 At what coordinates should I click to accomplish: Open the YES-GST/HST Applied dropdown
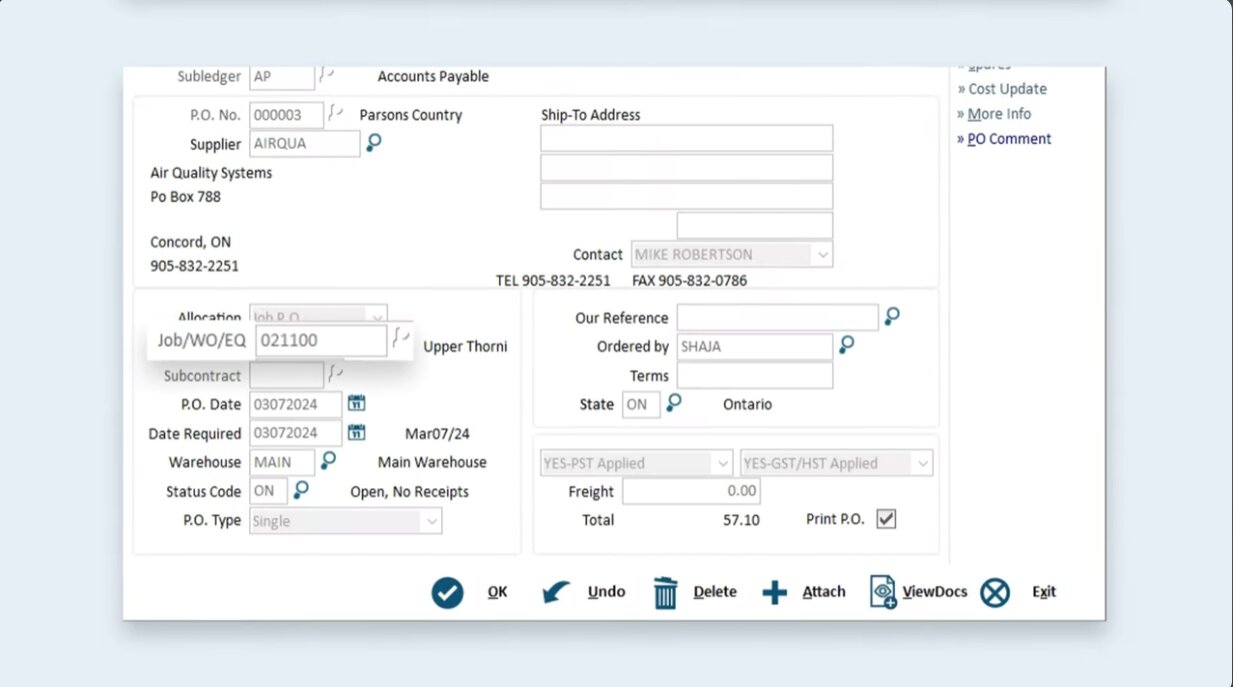pyautogui.click(x=922, y=464)
